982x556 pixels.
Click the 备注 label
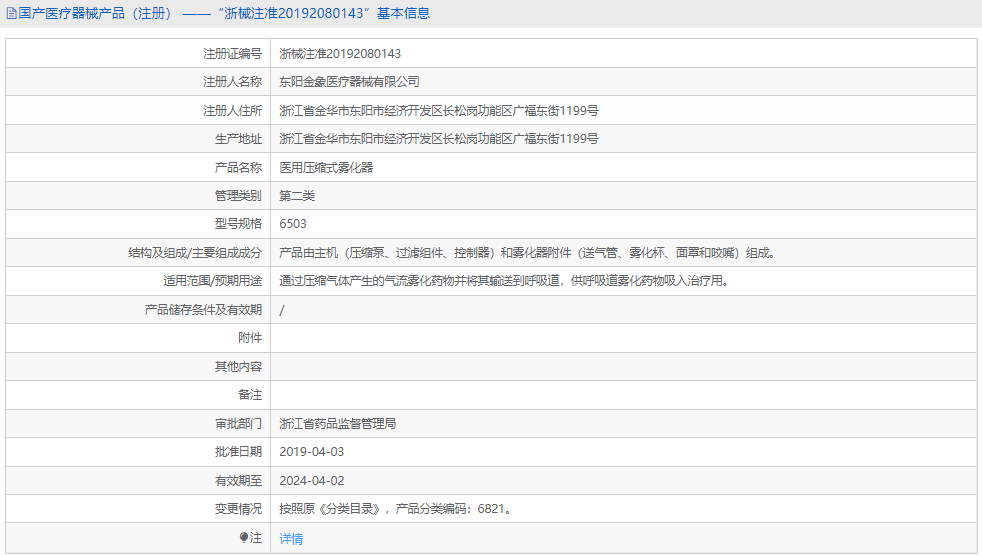[x=250, y=395]
